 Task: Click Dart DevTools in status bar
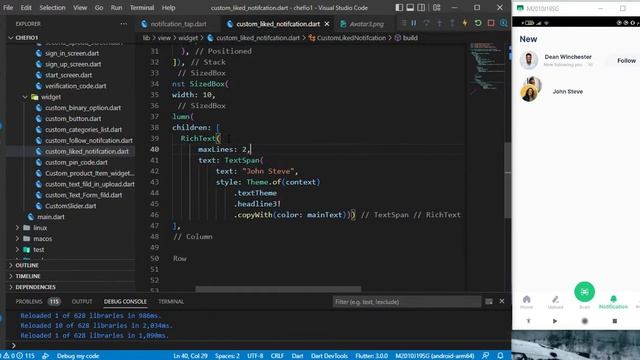329,356
